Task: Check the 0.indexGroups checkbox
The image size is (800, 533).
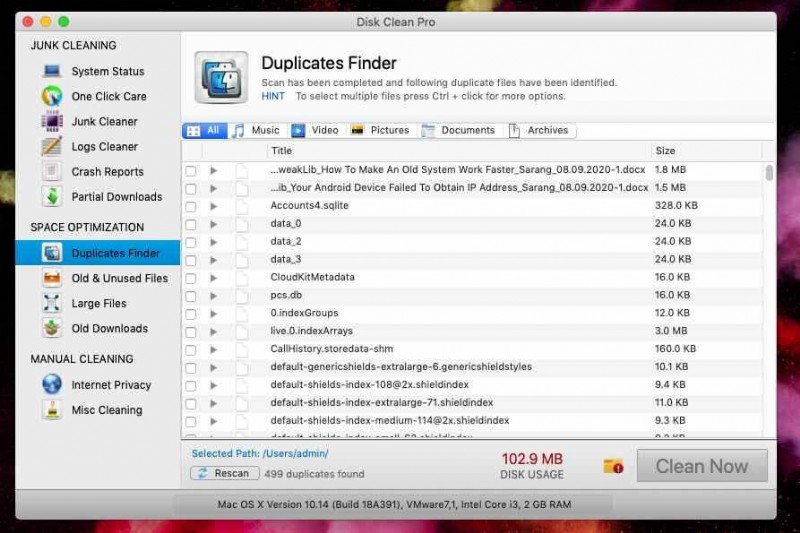Action: click(x=191, y=314)
